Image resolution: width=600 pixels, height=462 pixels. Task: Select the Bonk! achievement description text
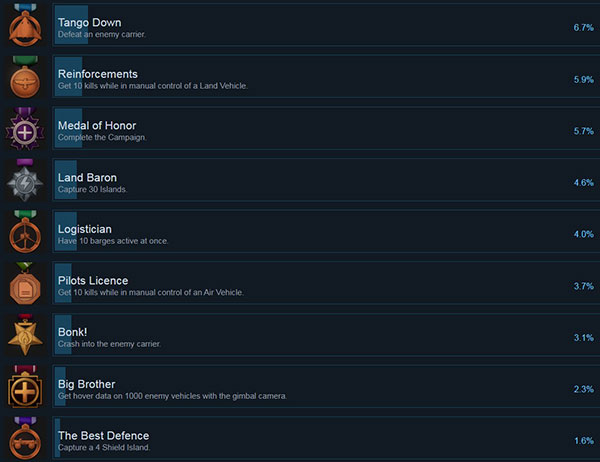pos(109,344)
